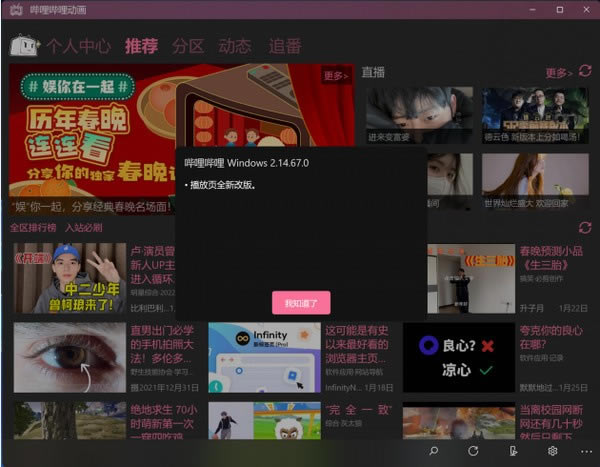The height and width of the screenshot is (467, 600).
Task: Open the 良心 凉心 video thumbnail
Action: pos(459,357)
